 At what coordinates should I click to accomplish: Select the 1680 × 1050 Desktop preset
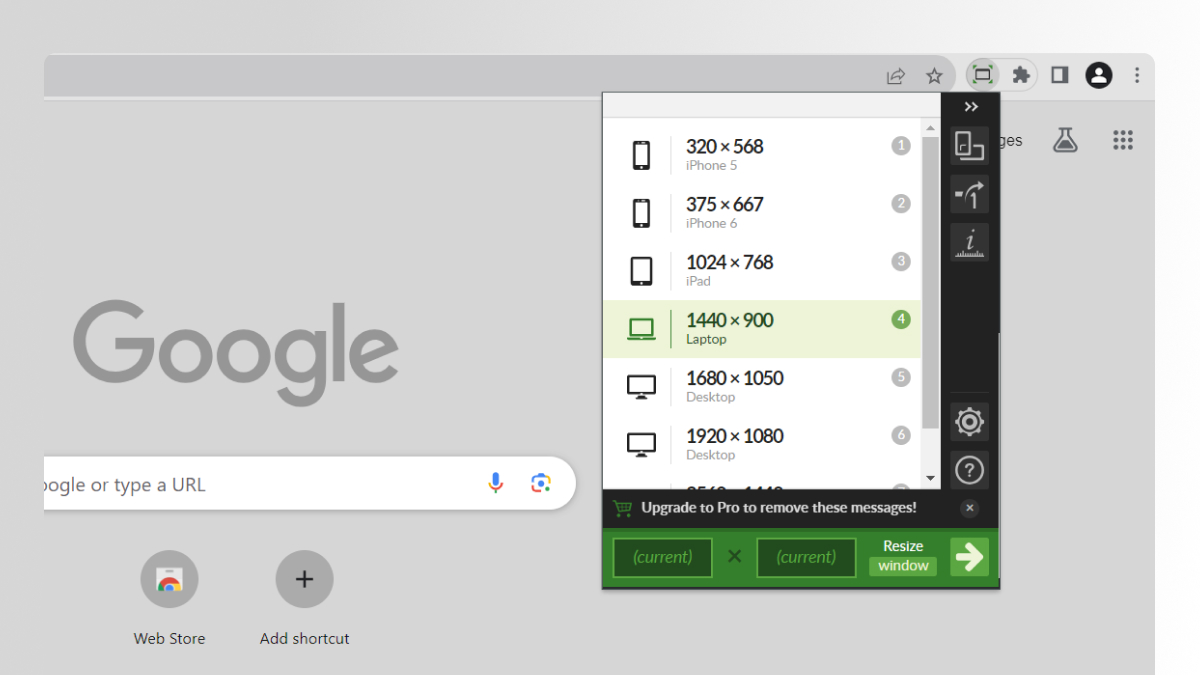click(762, 387)
